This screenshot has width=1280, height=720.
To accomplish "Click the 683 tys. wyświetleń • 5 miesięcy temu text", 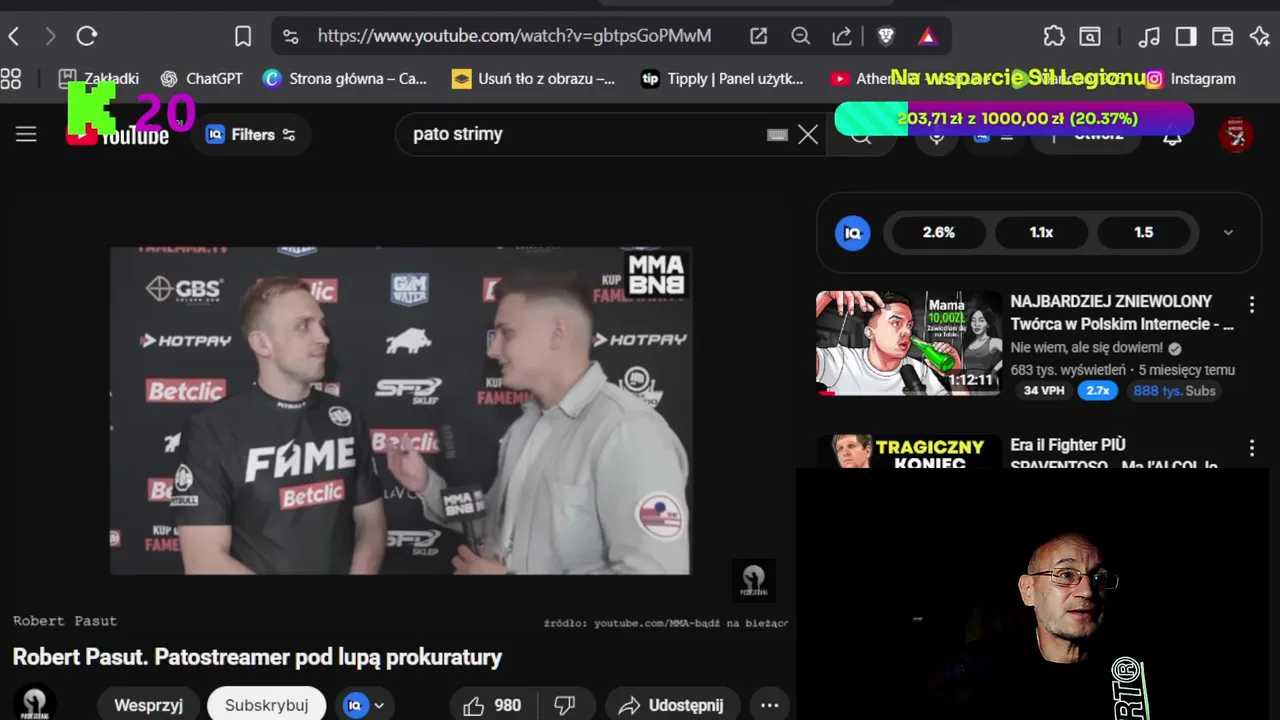I will click(x=1122, y=369).
